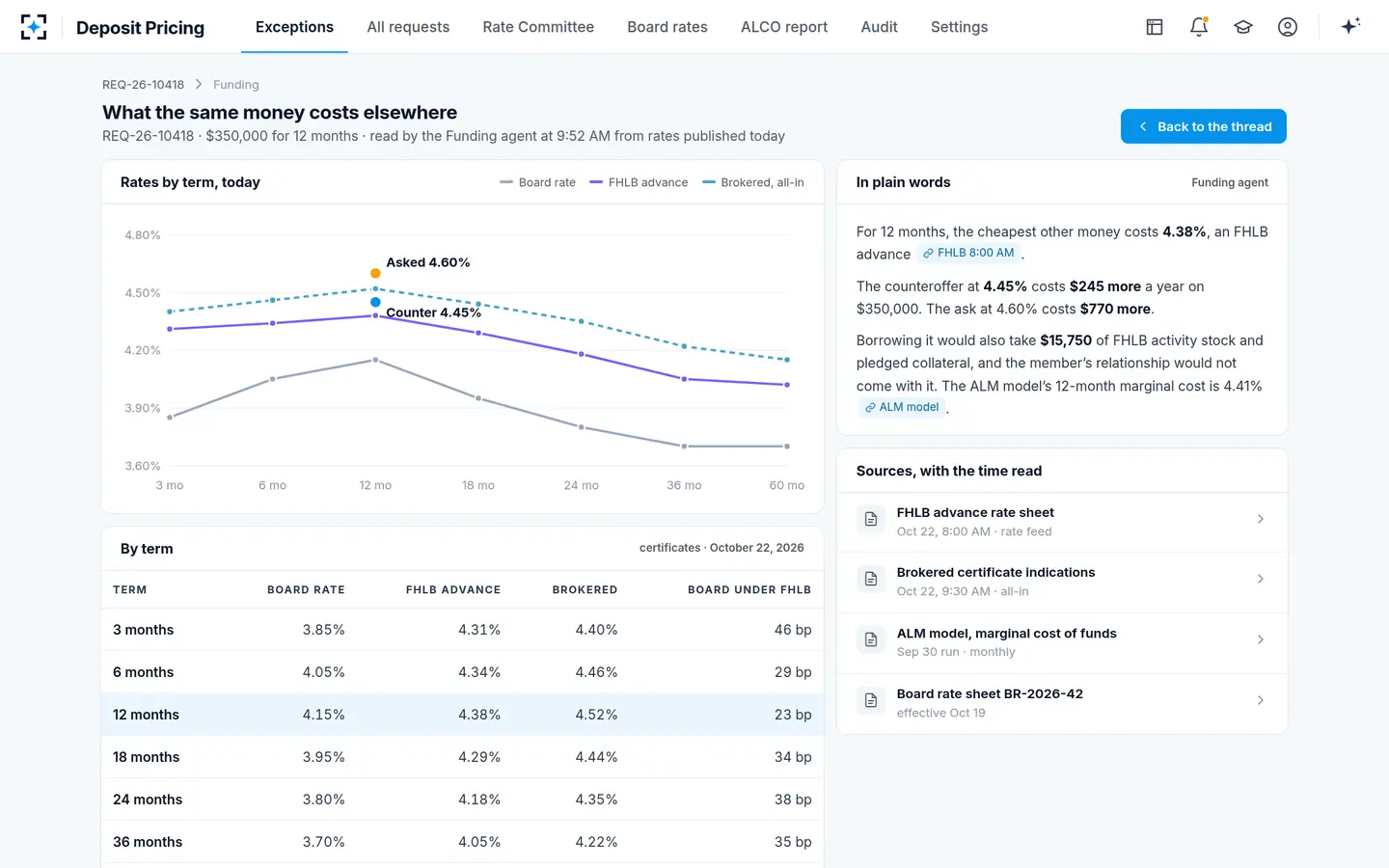Open the AI sparkle assistant icon
The image size is (1389, 868).
click(1351, 26)
